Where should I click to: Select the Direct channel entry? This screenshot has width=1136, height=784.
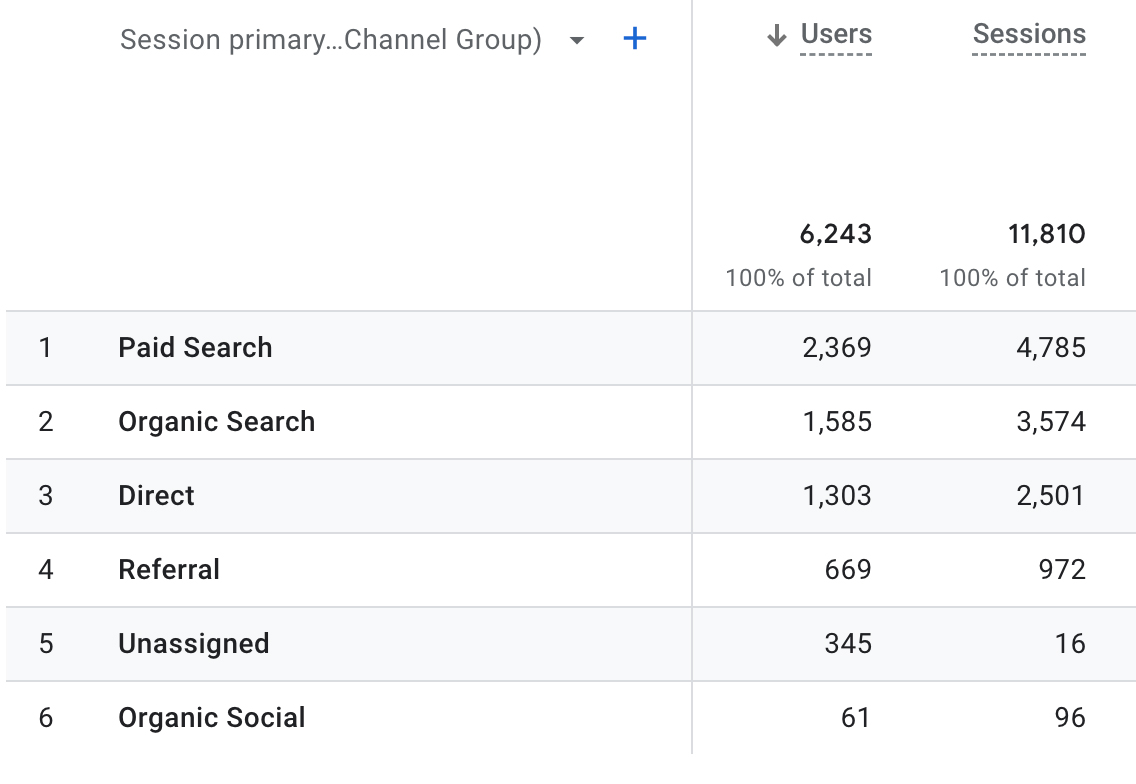pyautogui.click(x=156, y=496)
